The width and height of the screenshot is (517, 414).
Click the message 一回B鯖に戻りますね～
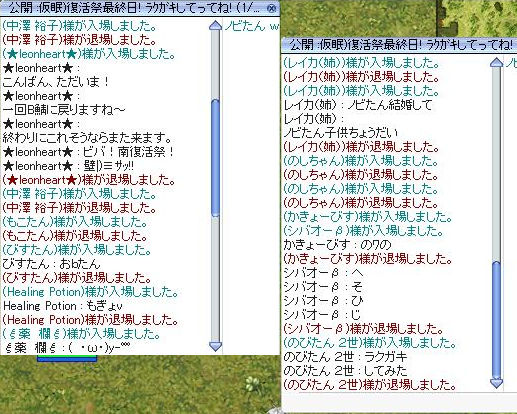click(x=64, y=110)
